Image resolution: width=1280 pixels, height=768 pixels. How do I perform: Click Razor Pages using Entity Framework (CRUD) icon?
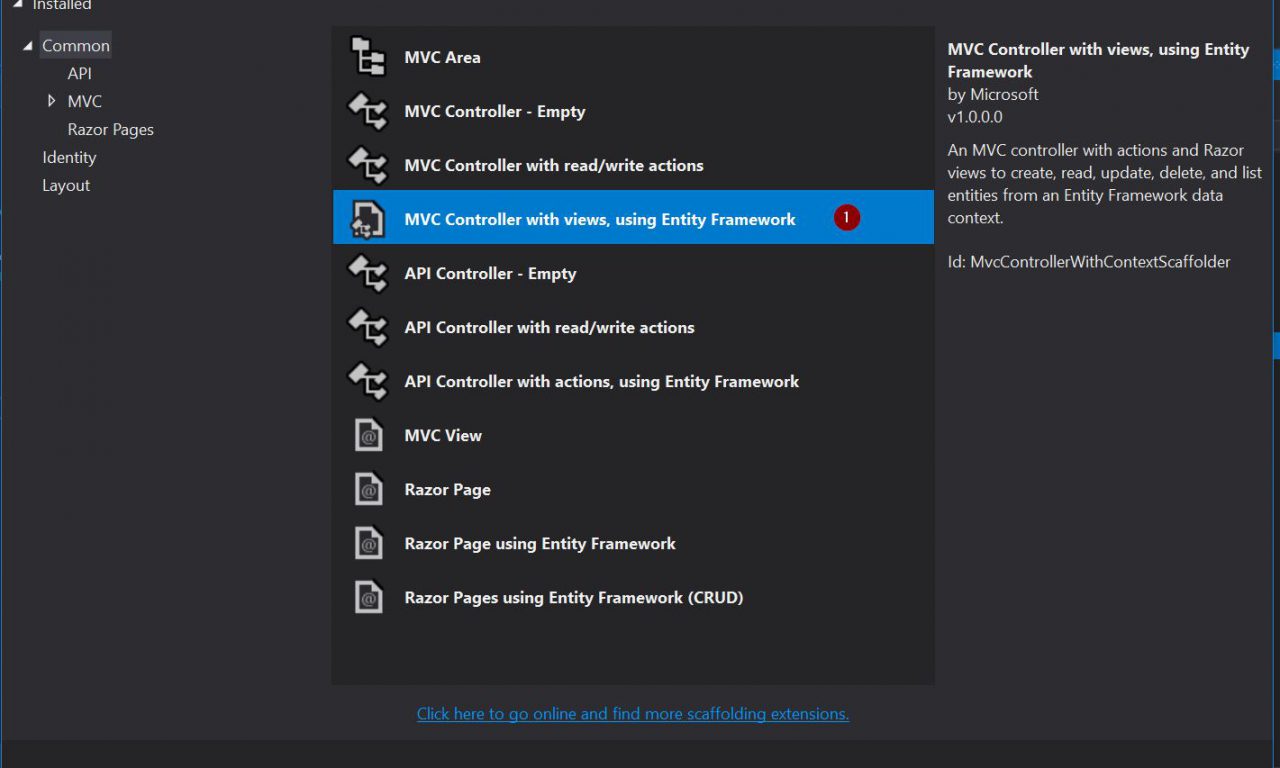tap(368, 597)
